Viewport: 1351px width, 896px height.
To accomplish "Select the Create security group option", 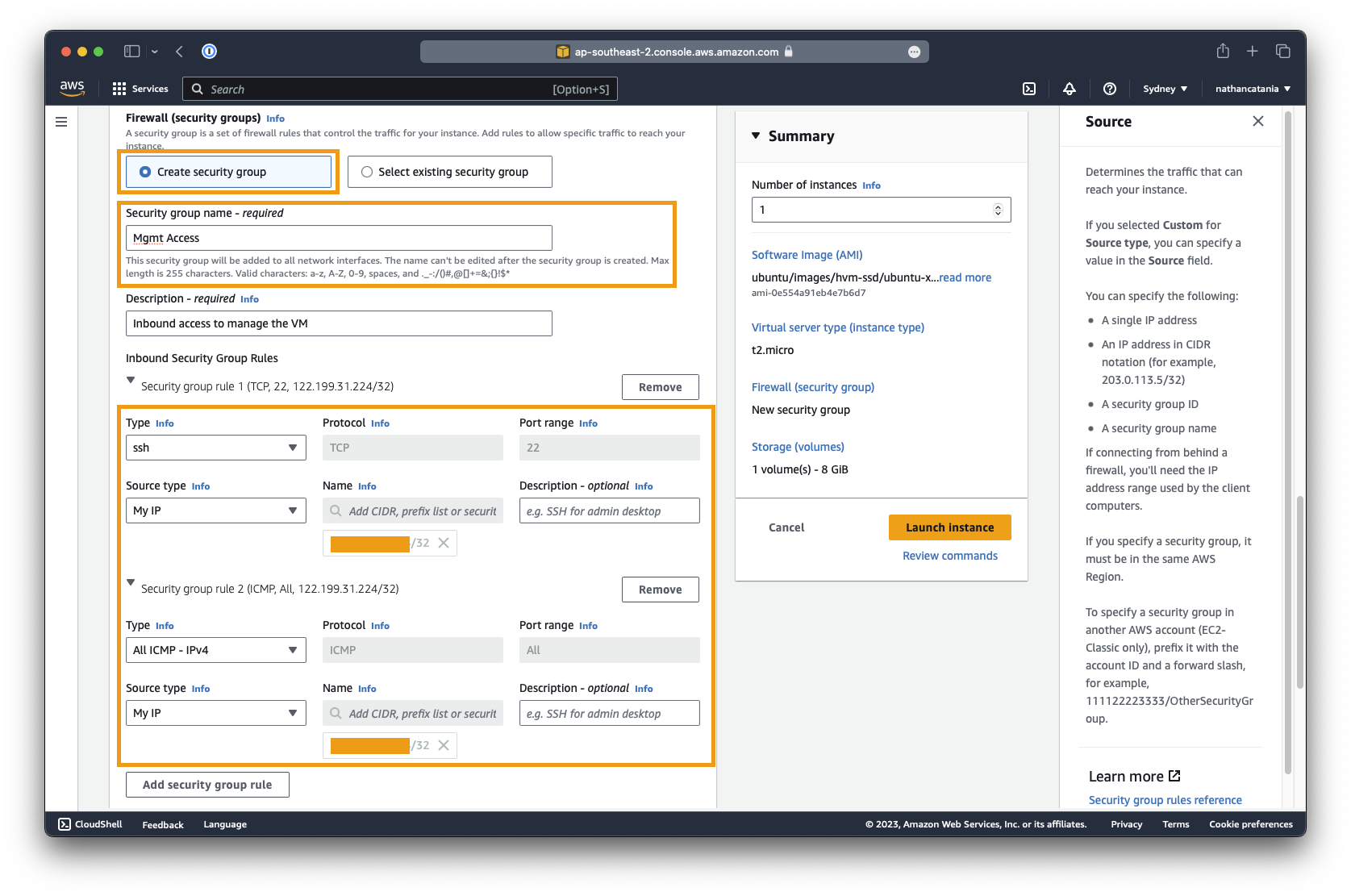I will tap(146, 172).
